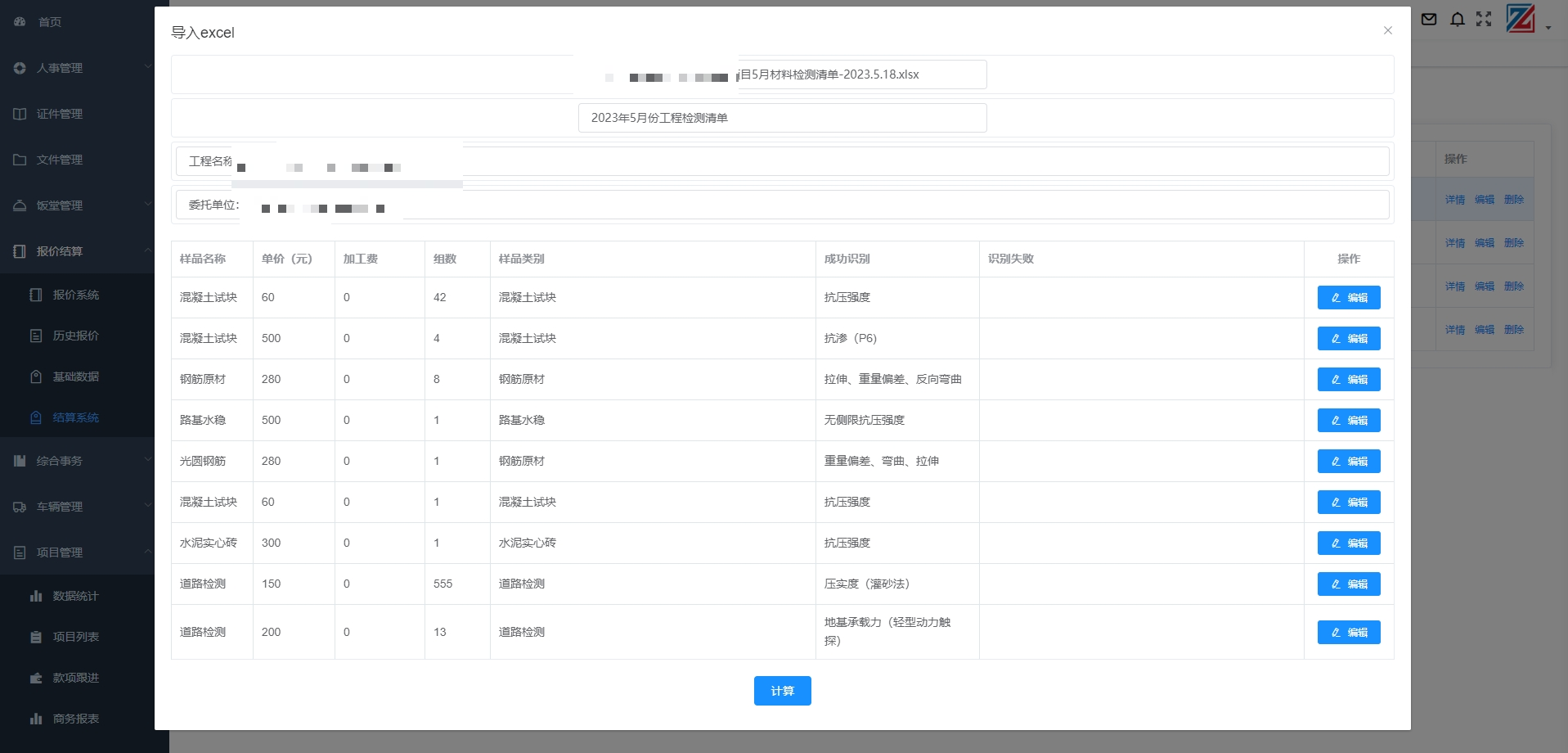Image resolution: width=1568 pixels, height=753 pixels.
Task: Click 详情 link in first background row
Action: tap(1455, 200)
